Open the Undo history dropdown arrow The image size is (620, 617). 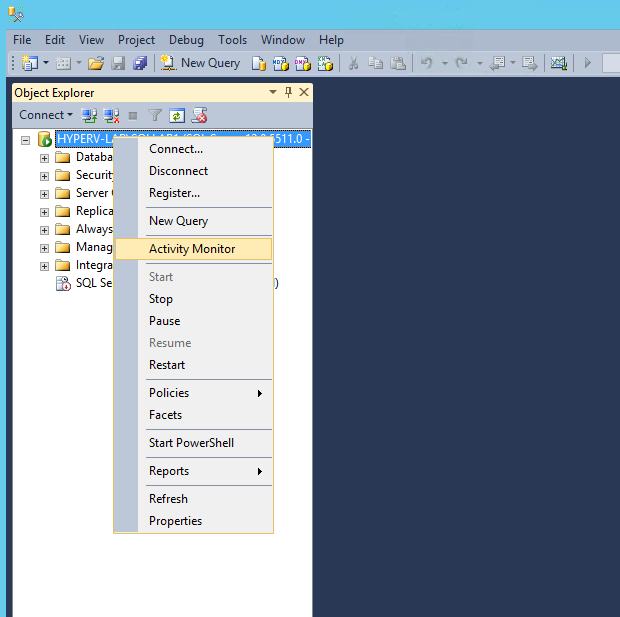[444, 63]
